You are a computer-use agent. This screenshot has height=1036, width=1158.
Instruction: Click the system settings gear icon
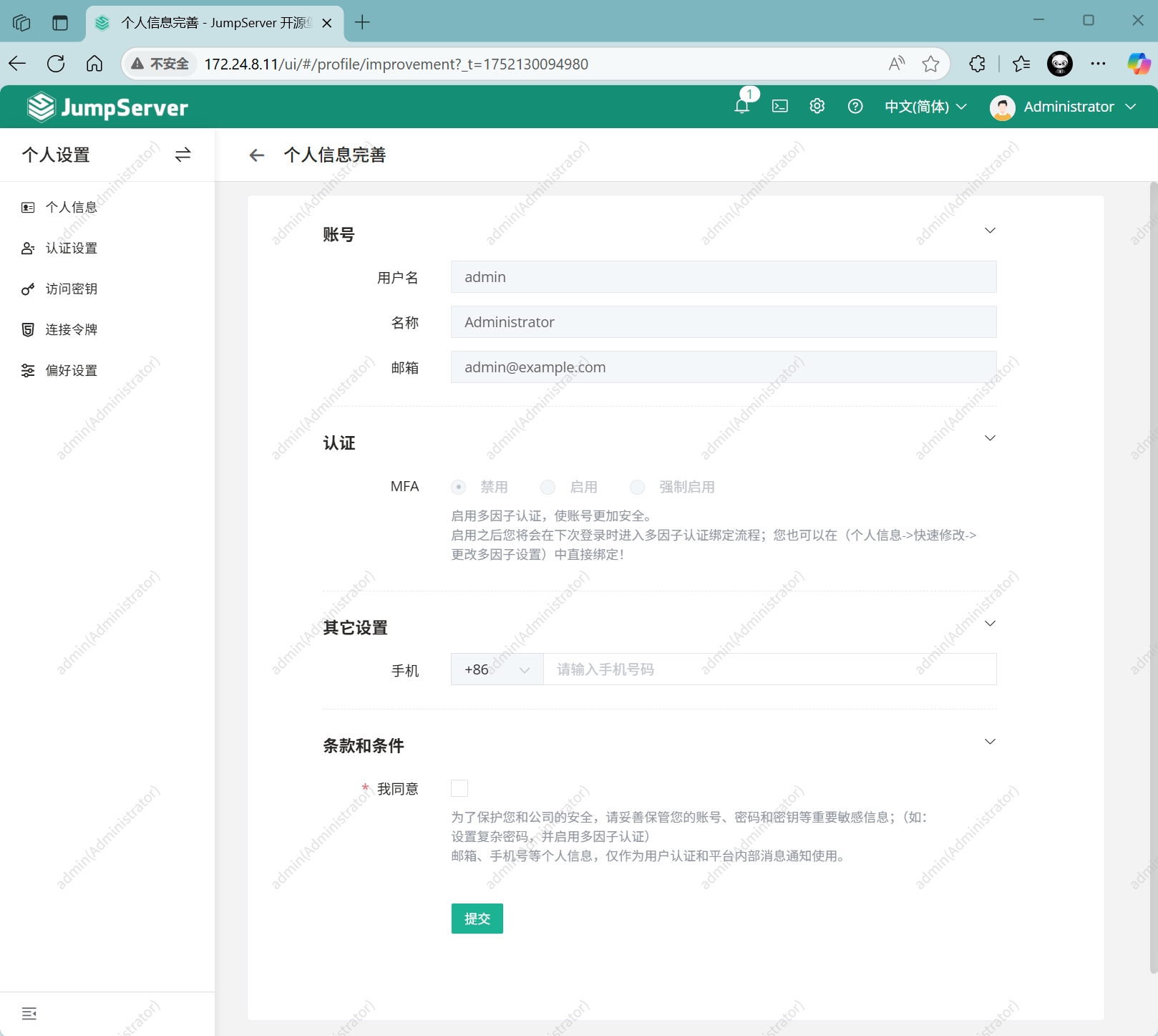[x=817, y=107]
